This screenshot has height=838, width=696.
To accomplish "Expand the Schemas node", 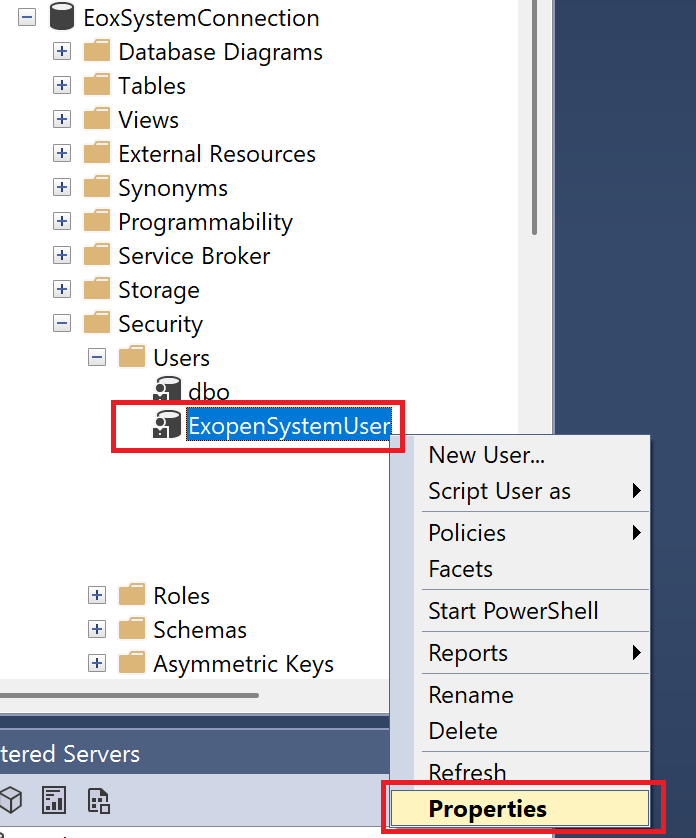I will pos(97,630).
